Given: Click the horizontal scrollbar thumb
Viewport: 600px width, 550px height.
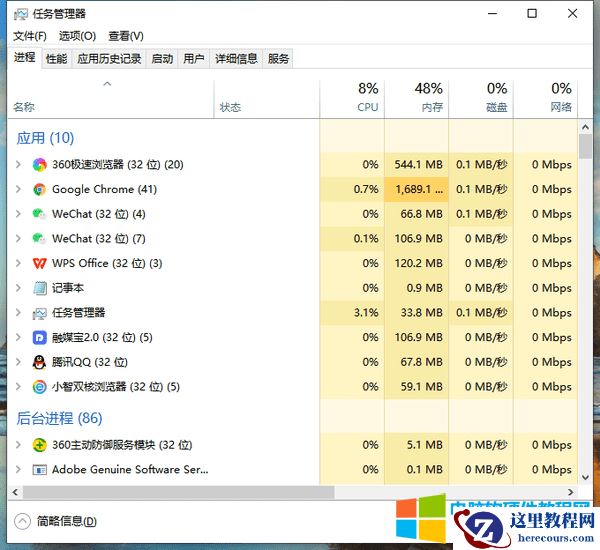Looking at the screenshot, I should pos(178,492).
